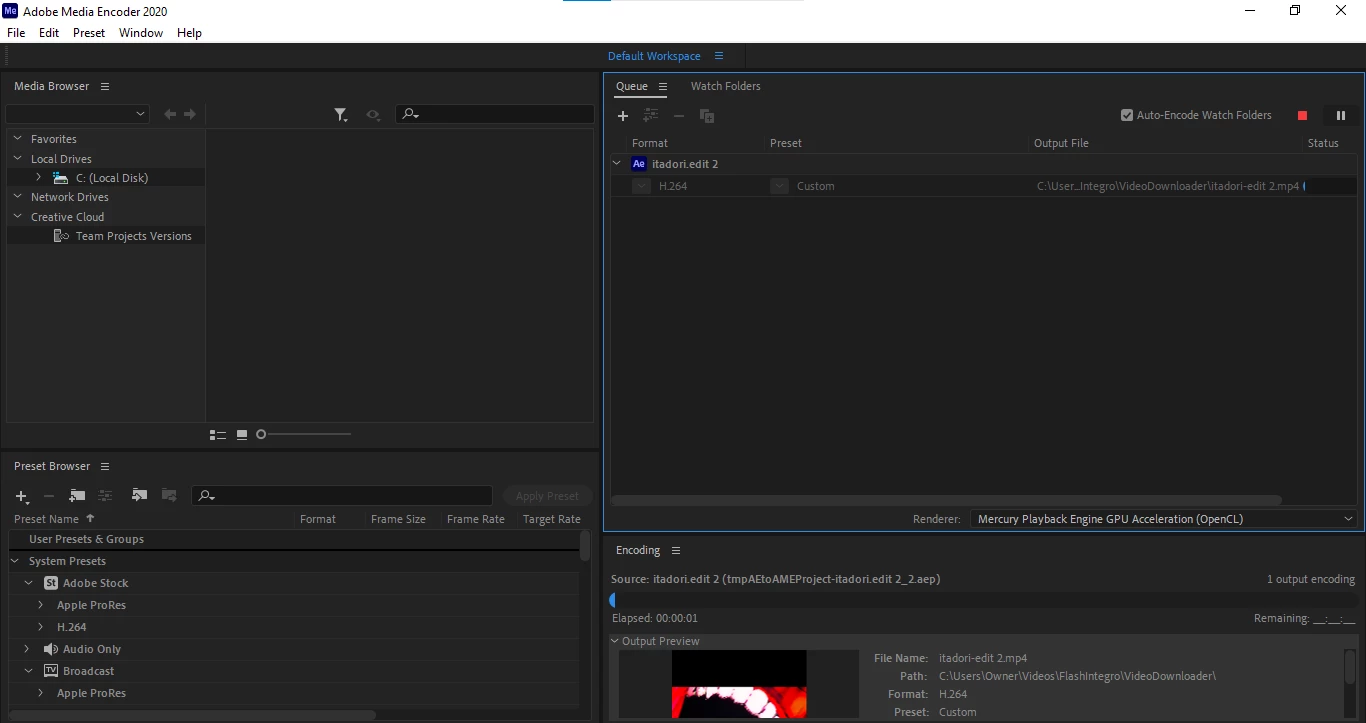Click the Media Browser view eye icon

pyautogui.click(x=373, y=115)
